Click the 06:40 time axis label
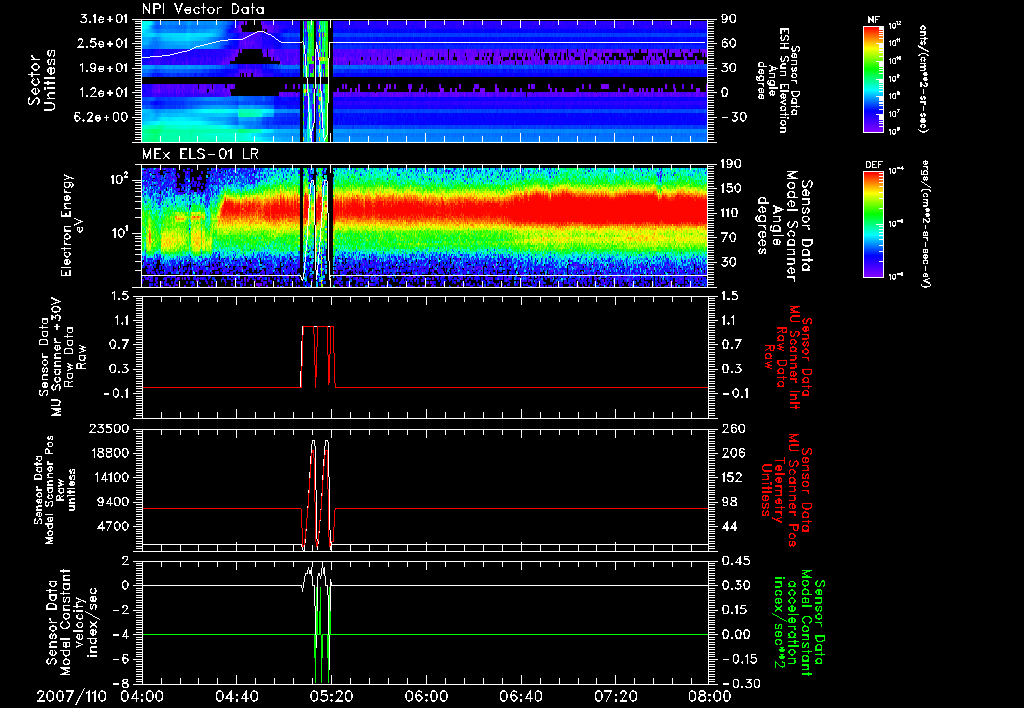Screen dimensions: 1024x708 [520, 696]
